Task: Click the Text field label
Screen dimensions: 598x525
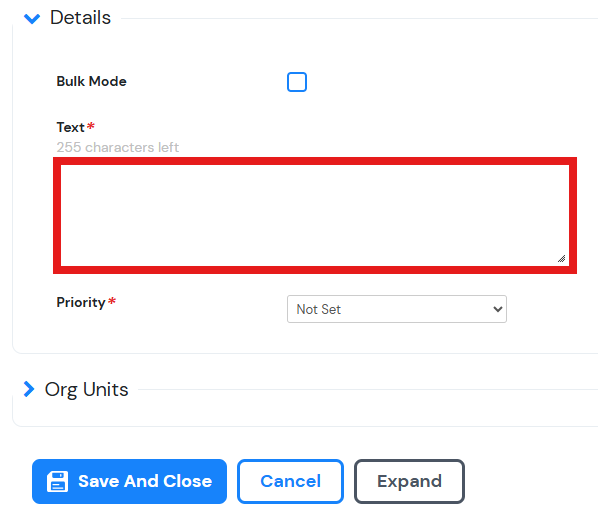Action: pos(71,127)
